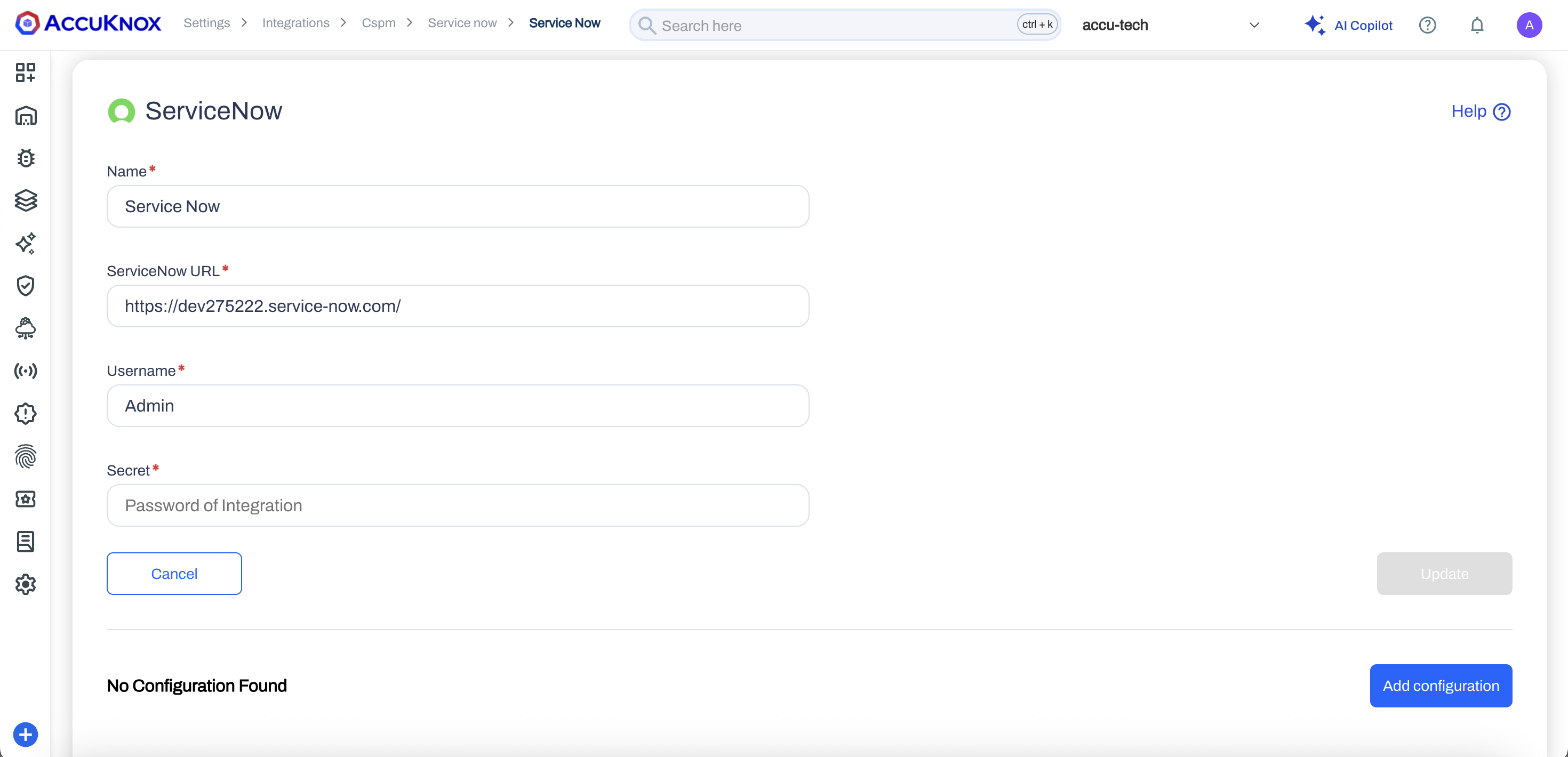This screenshot has width=1568, height=757.
Task: Select the shield compliance icon in sidebar
Action: click(26, 285)
